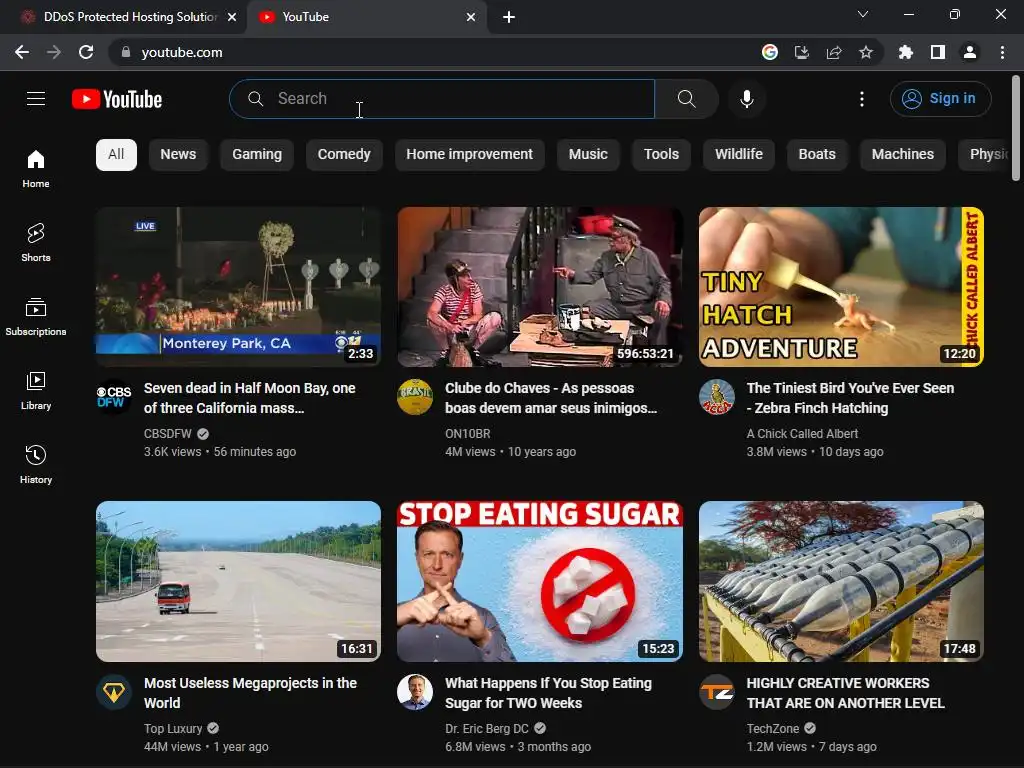Open Chrome three-dot menu

click(1002, 52)
